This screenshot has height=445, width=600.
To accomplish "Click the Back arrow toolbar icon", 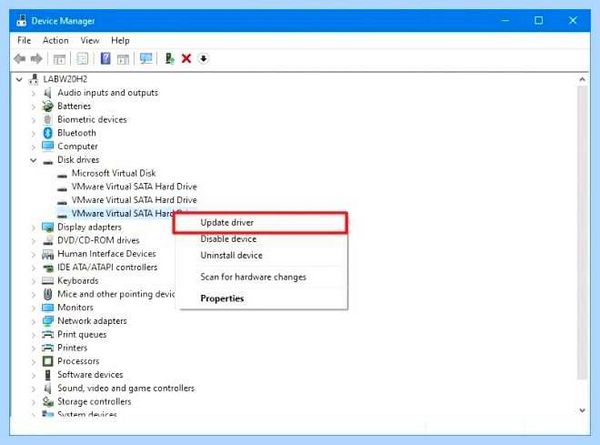I will tap(20, 59).
